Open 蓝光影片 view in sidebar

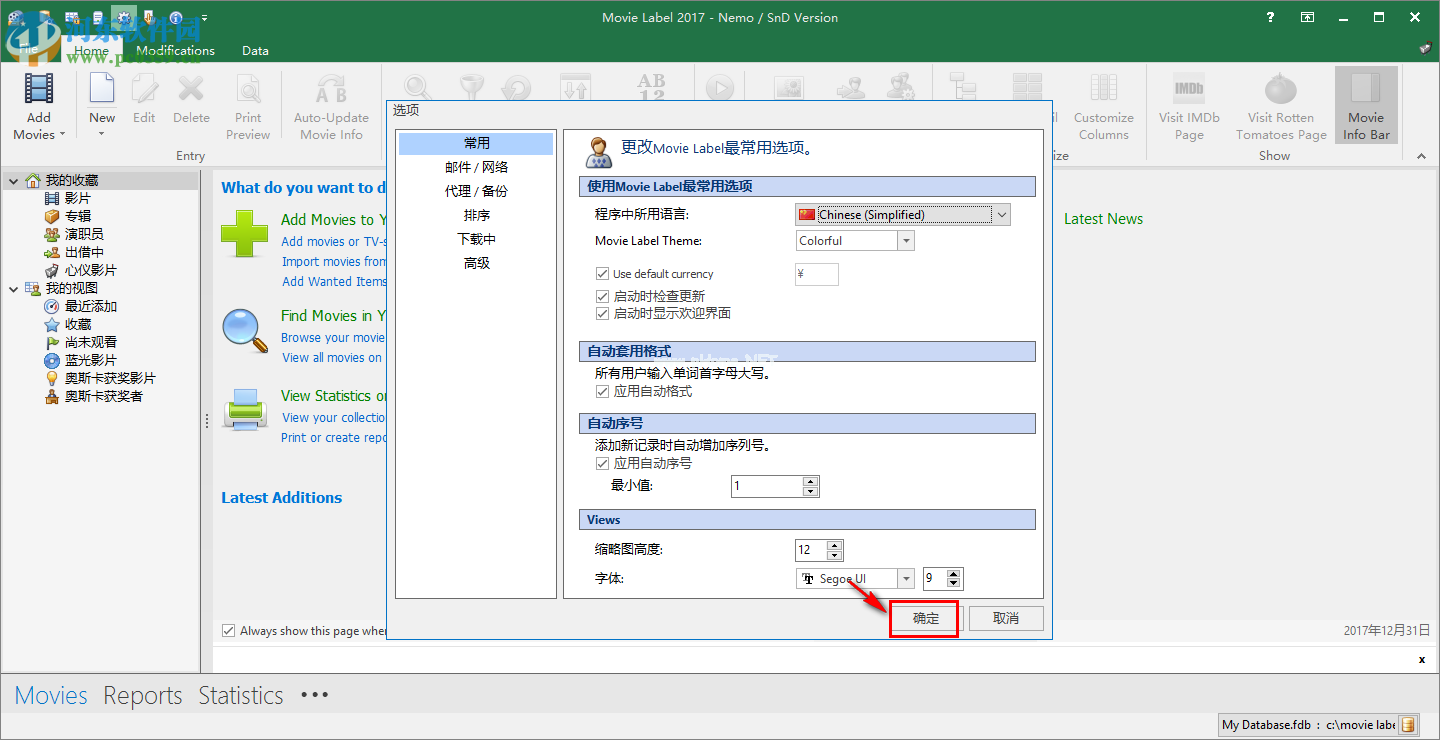(x=90, y=361)
